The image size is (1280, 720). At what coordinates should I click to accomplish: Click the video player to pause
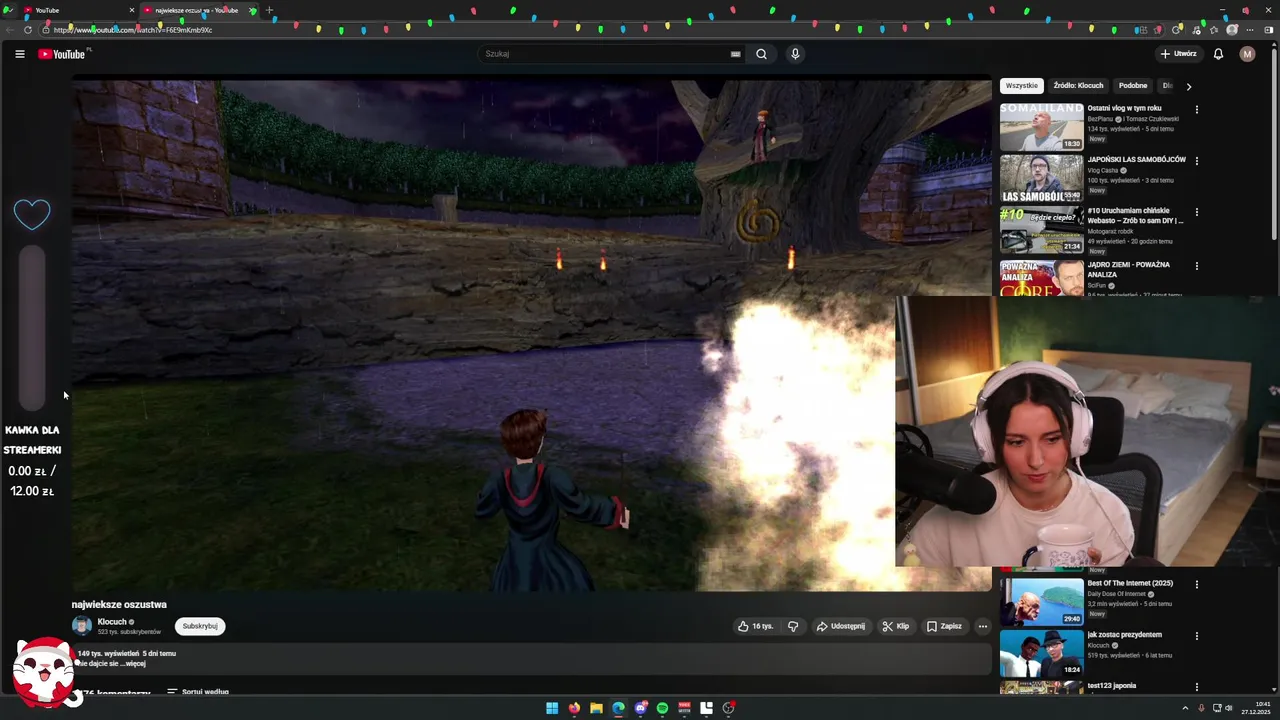(x=531, y=335)
